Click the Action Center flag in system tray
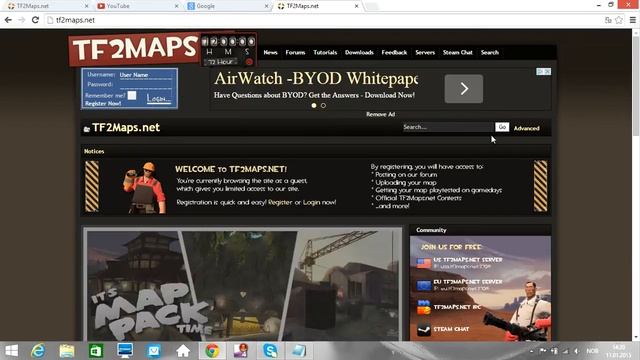This screenshot has height=360, width=640. pos(543,351)
